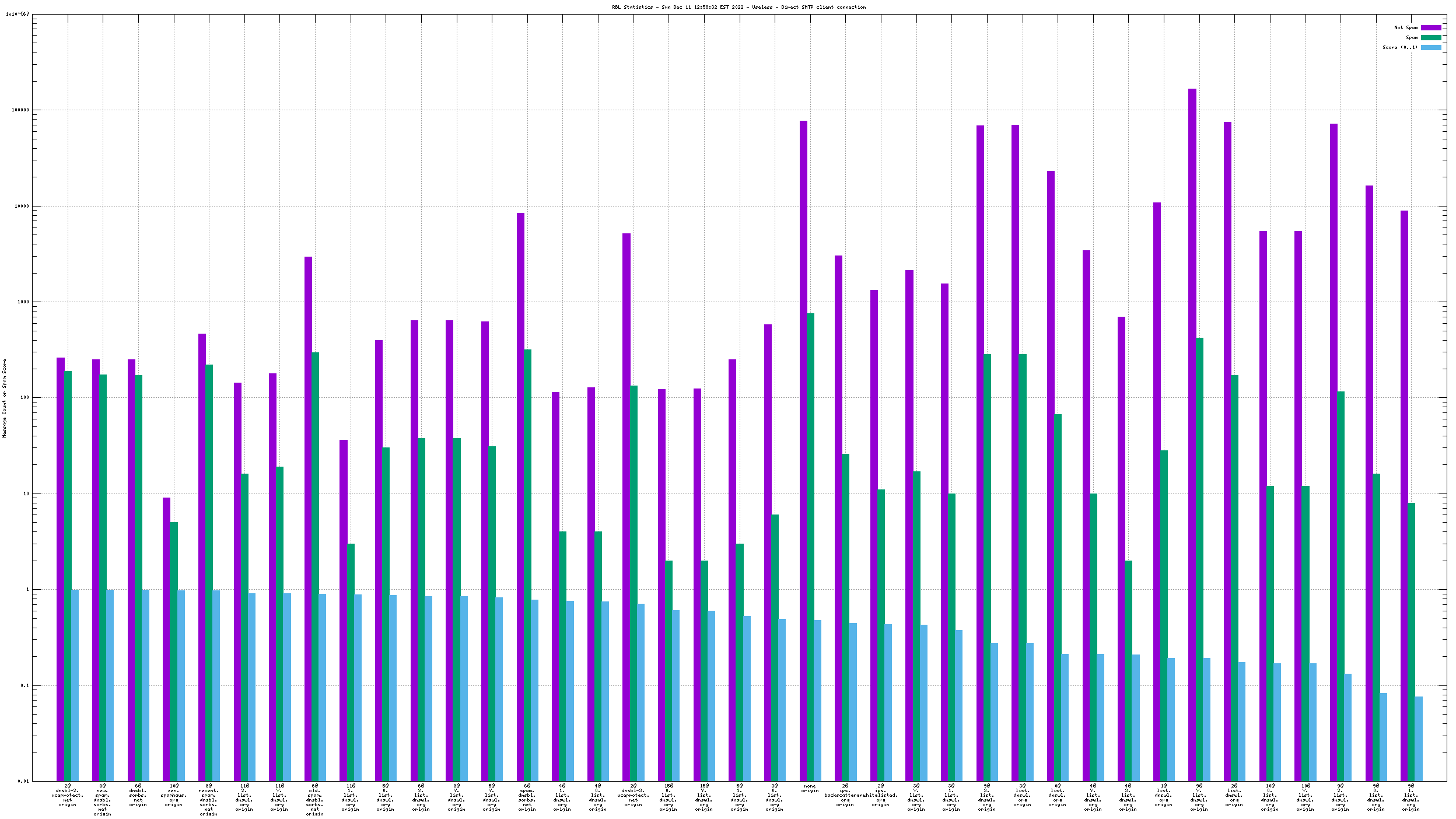Image resolution: width=1456 pixels, height=819 pixels.
Task: Click the dnsbl-3.uceprotect.net origin x-axis label
Action: pyautogui.click(x=633, y=796)
